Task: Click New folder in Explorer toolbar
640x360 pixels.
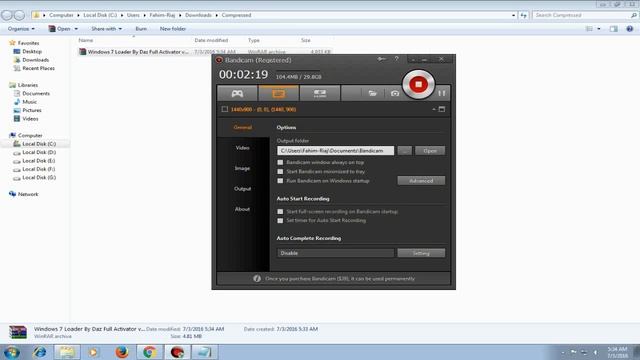Action: point(173,29)
